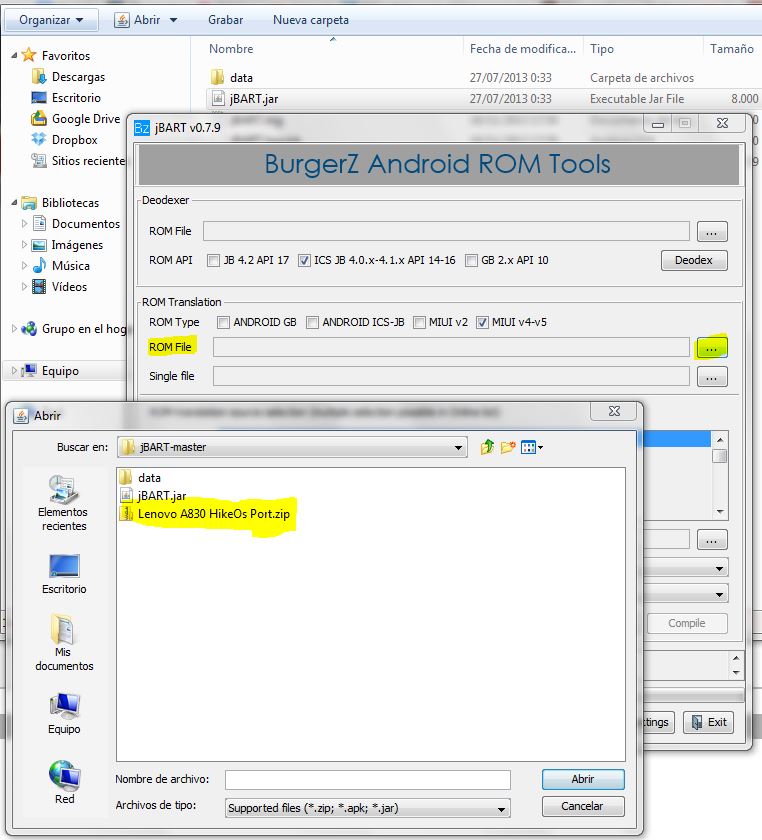Click Abrir button in file dialog

[583, 779]
